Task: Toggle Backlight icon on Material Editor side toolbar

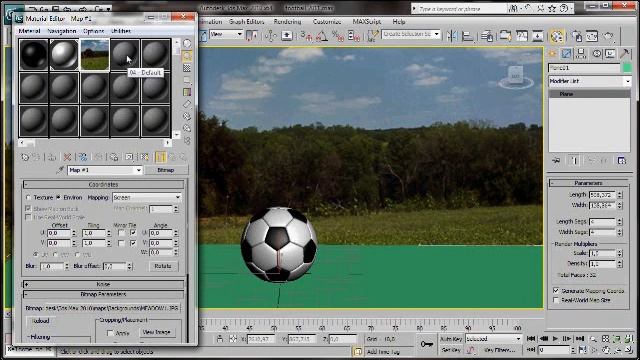Action: pyautogui.click(x=187, y=56)
